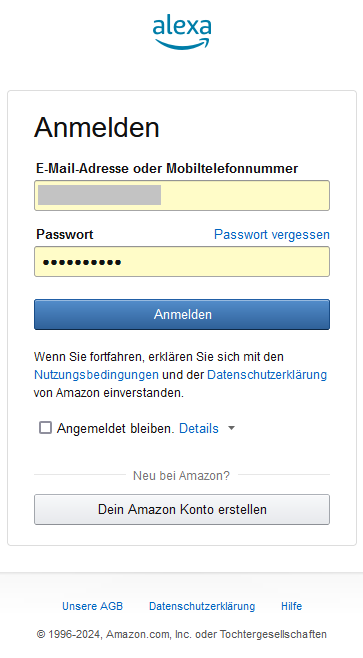Open Unsere AGB in the footer

[x=92, y=606]
